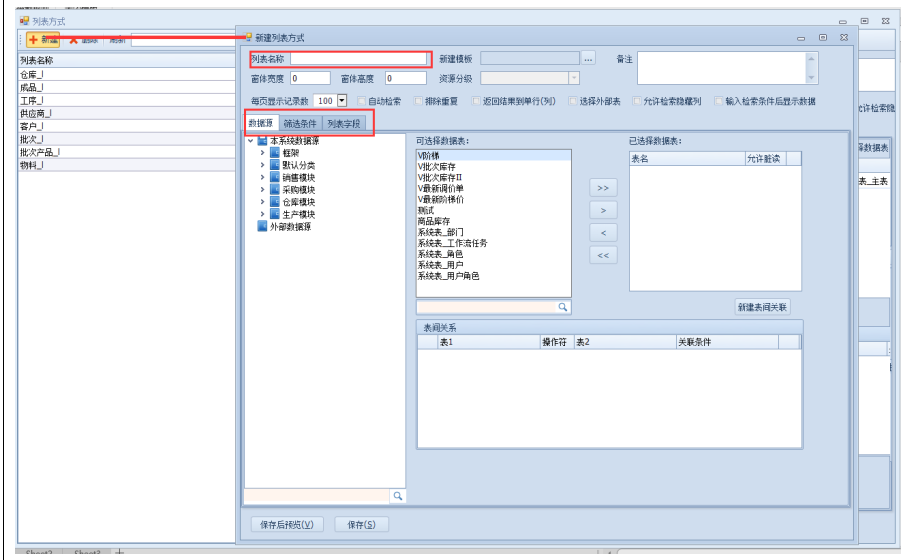
Task: Click the 保存后预览(V) button
Action: coord(287,525)
